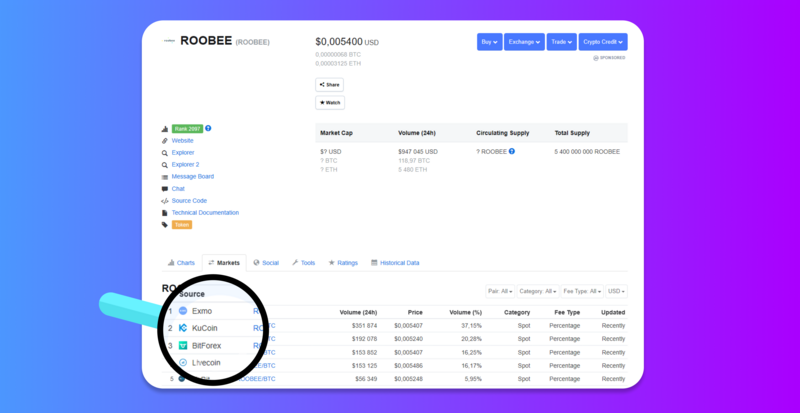Click the info icon next to Rank 2097
800x413 pixels.
click(x=208, y=128)
